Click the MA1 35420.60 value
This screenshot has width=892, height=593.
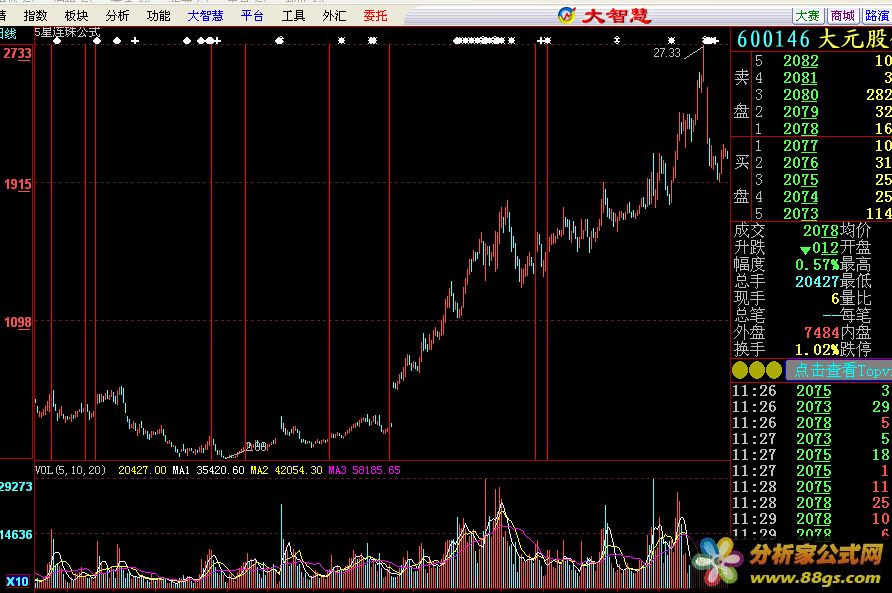208,470
